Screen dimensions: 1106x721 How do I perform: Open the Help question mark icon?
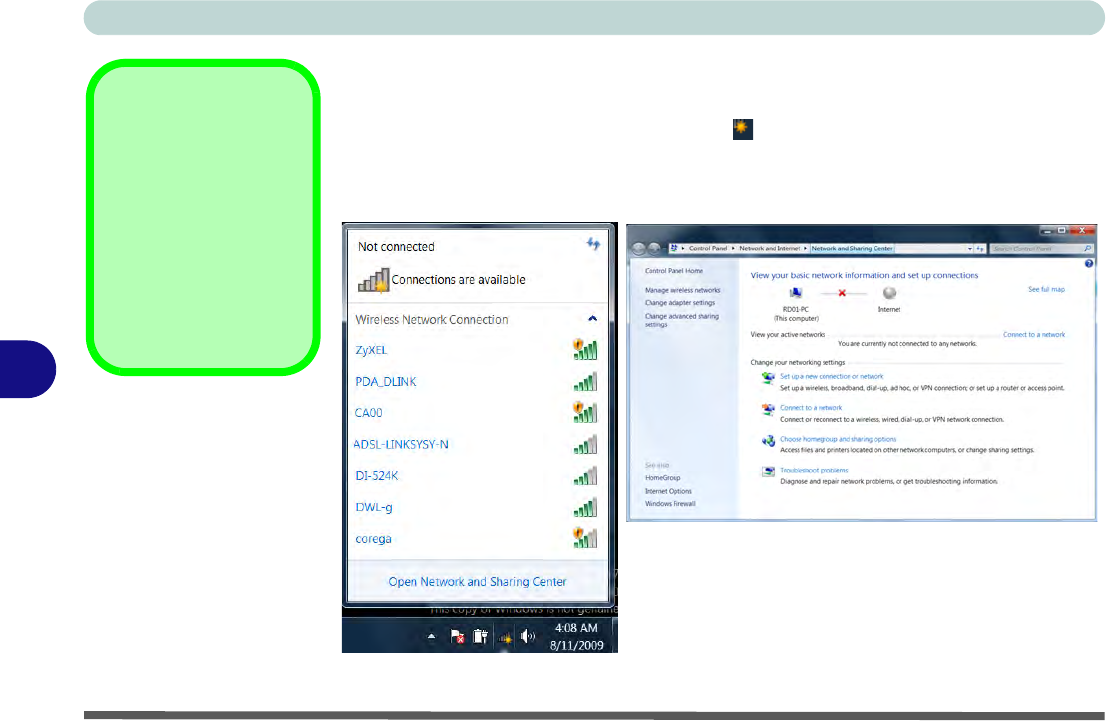tap(1089, 263)
